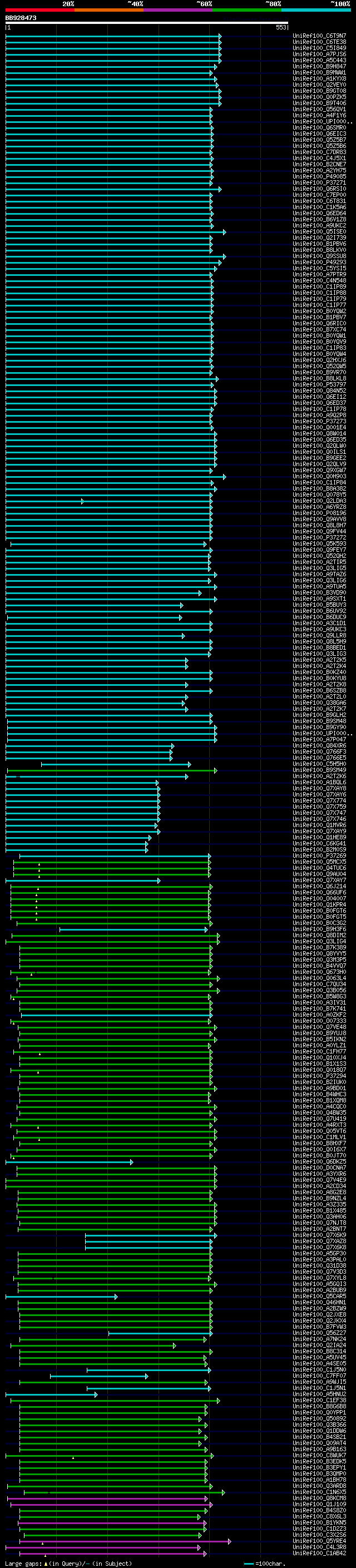The image size is (356, 1568).
Task: Click the orange ~40% identity legend bar
Action: coord(109,10)
